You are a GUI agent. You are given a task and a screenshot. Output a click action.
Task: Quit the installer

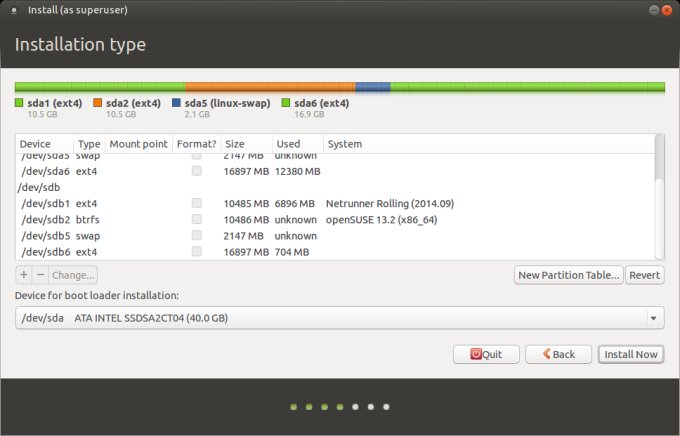tap(486, 354)
